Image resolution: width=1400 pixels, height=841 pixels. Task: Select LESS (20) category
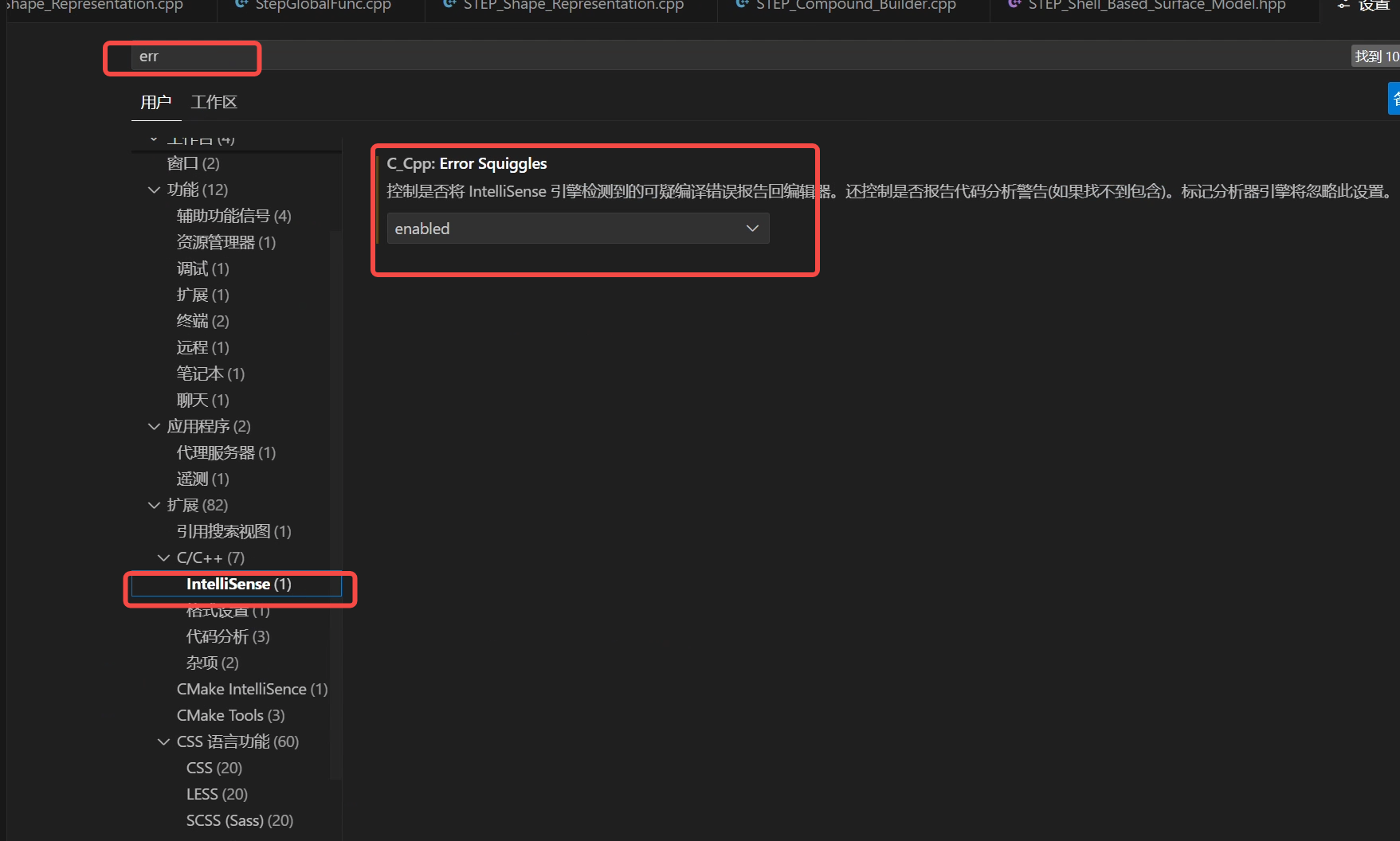coord(217,794)
